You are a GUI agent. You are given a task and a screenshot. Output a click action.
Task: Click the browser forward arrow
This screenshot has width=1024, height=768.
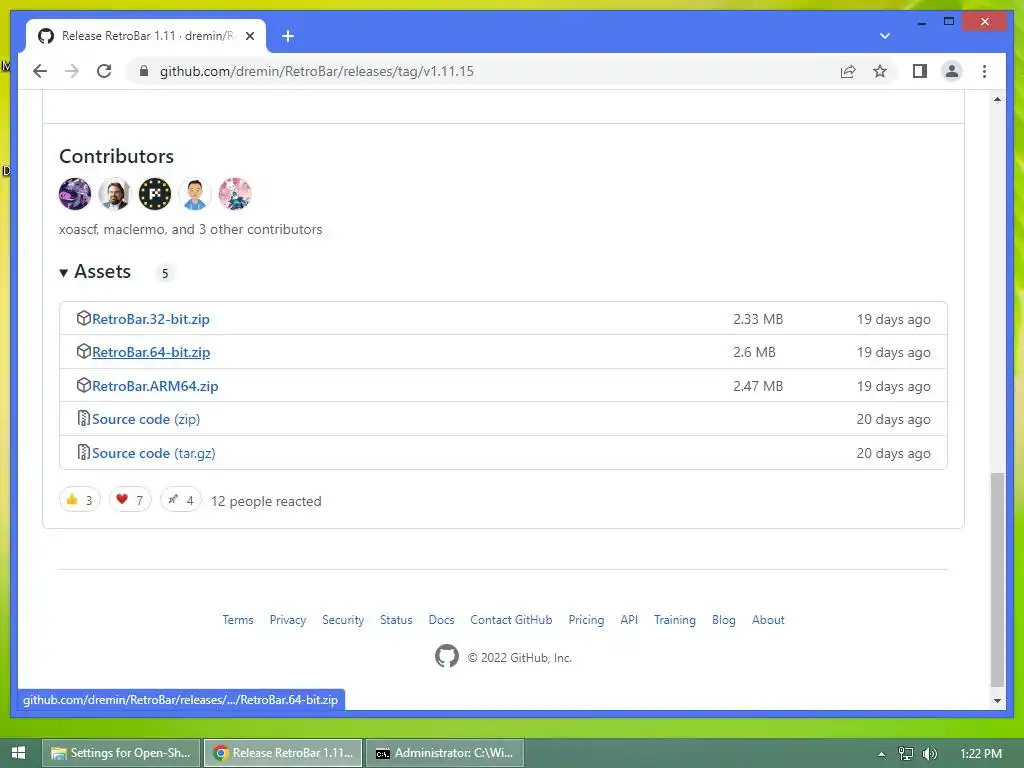[72, 71]
